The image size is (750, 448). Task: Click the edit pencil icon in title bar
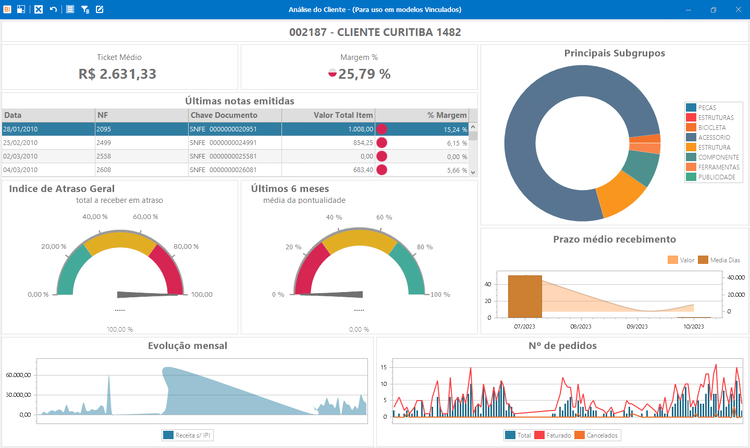pyautogui.click(x=99, y=9)
